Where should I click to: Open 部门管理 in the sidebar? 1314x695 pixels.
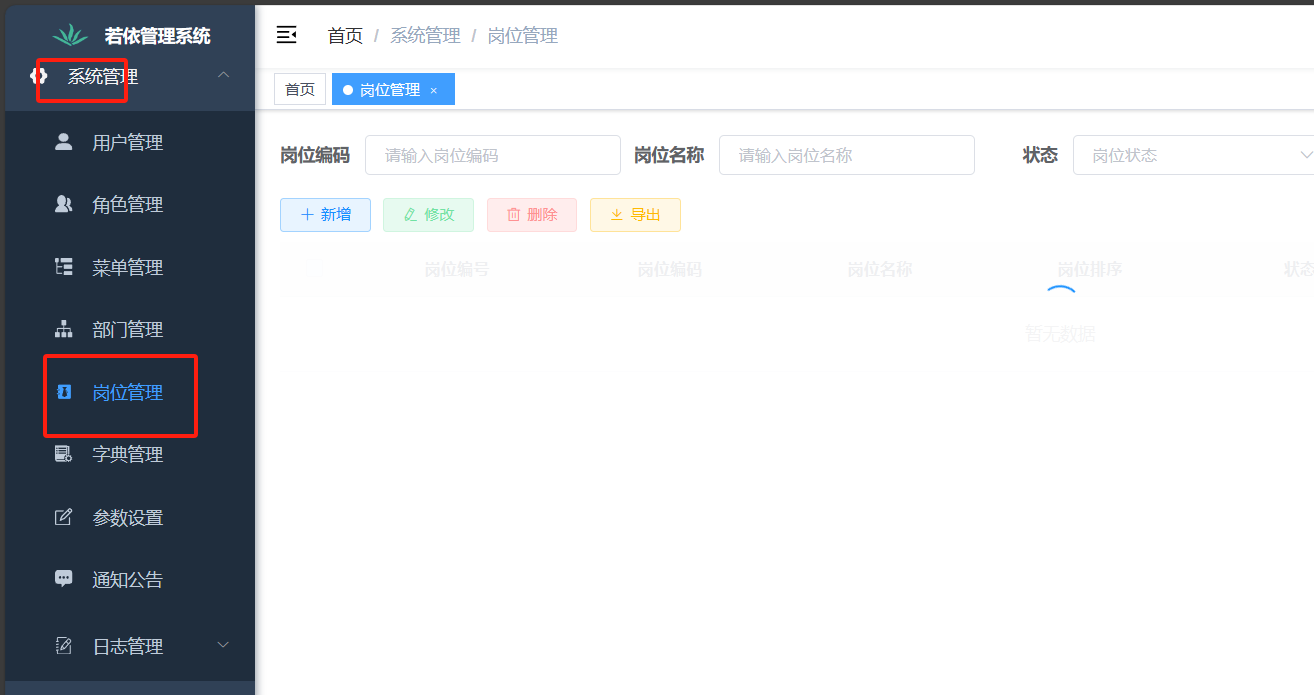[x=128, y=329]
